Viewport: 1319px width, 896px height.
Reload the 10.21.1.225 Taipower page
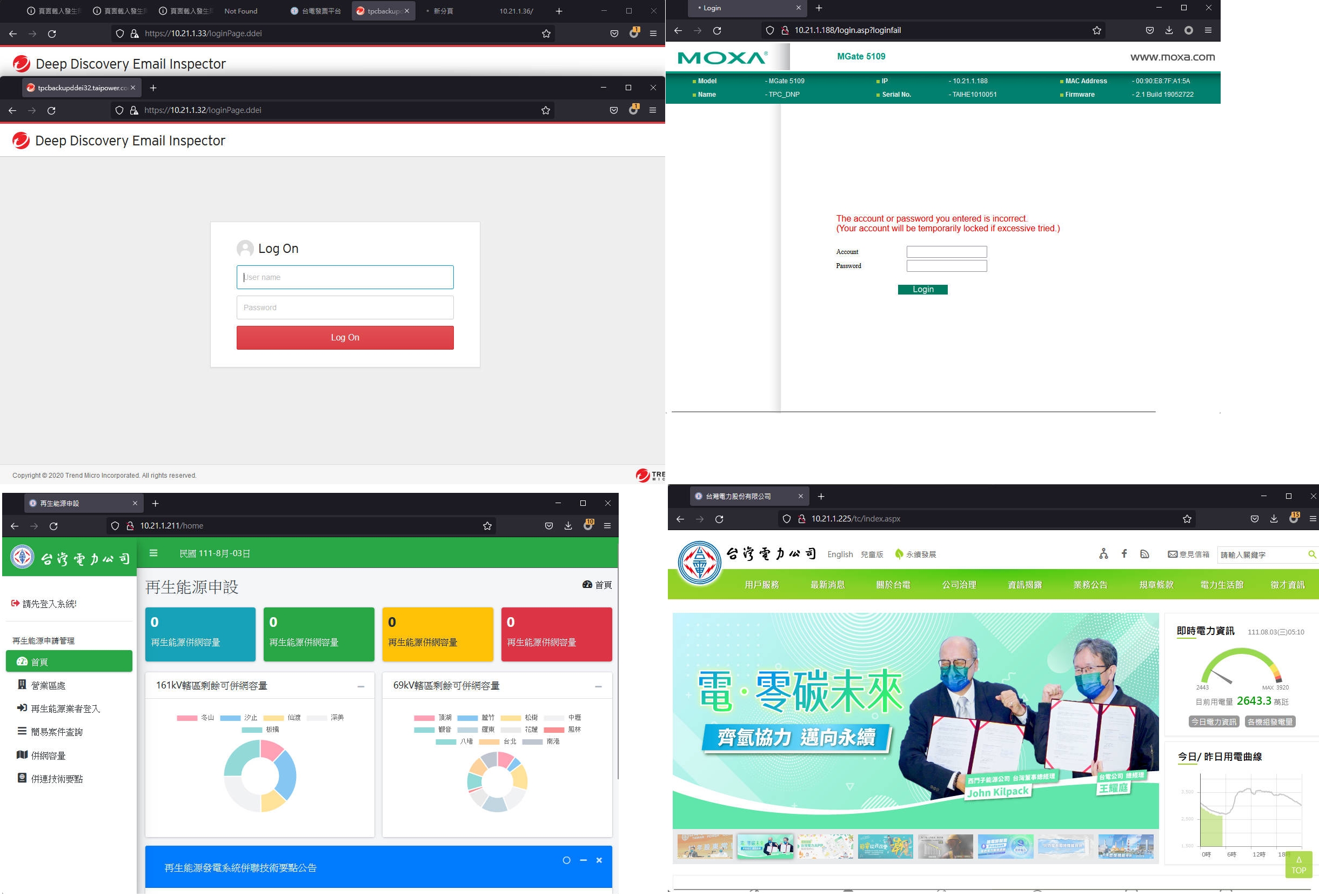719,520
